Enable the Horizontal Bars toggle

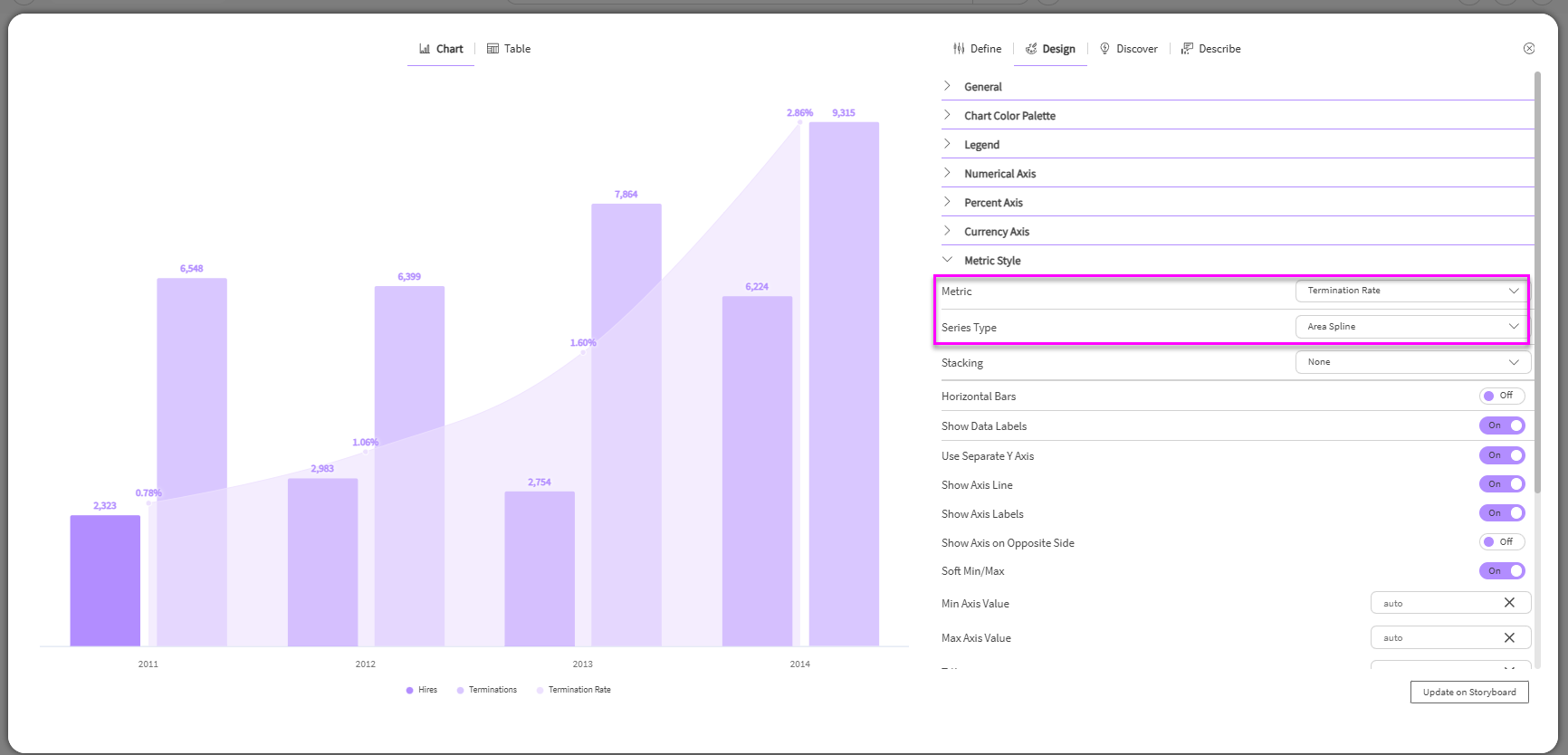tap(1502, 396)
